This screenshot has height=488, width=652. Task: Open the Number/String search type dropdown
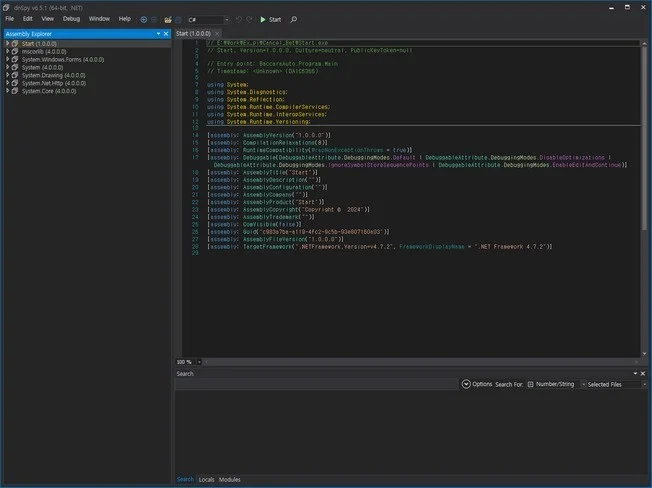tap(583, 384)
